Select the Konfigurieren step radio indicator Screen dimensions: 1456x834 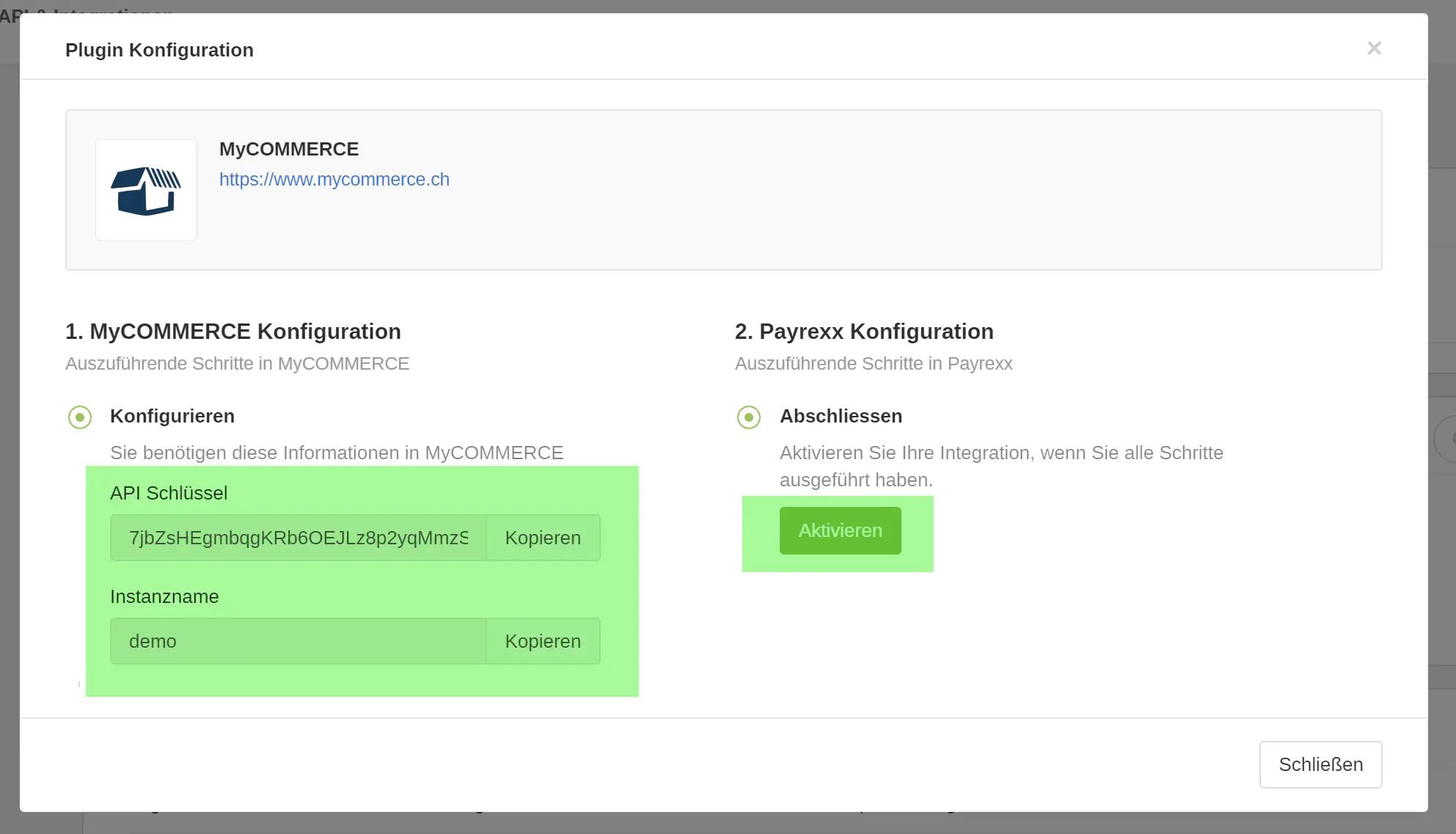click(x=80, y=417)
